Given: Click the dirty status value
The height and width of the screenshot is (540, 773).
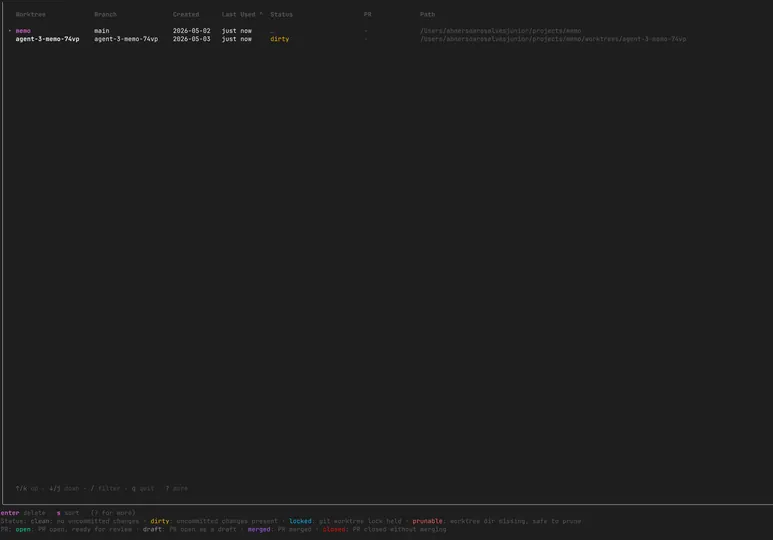Looking at the screenshot, I should [x=280, y=39].
